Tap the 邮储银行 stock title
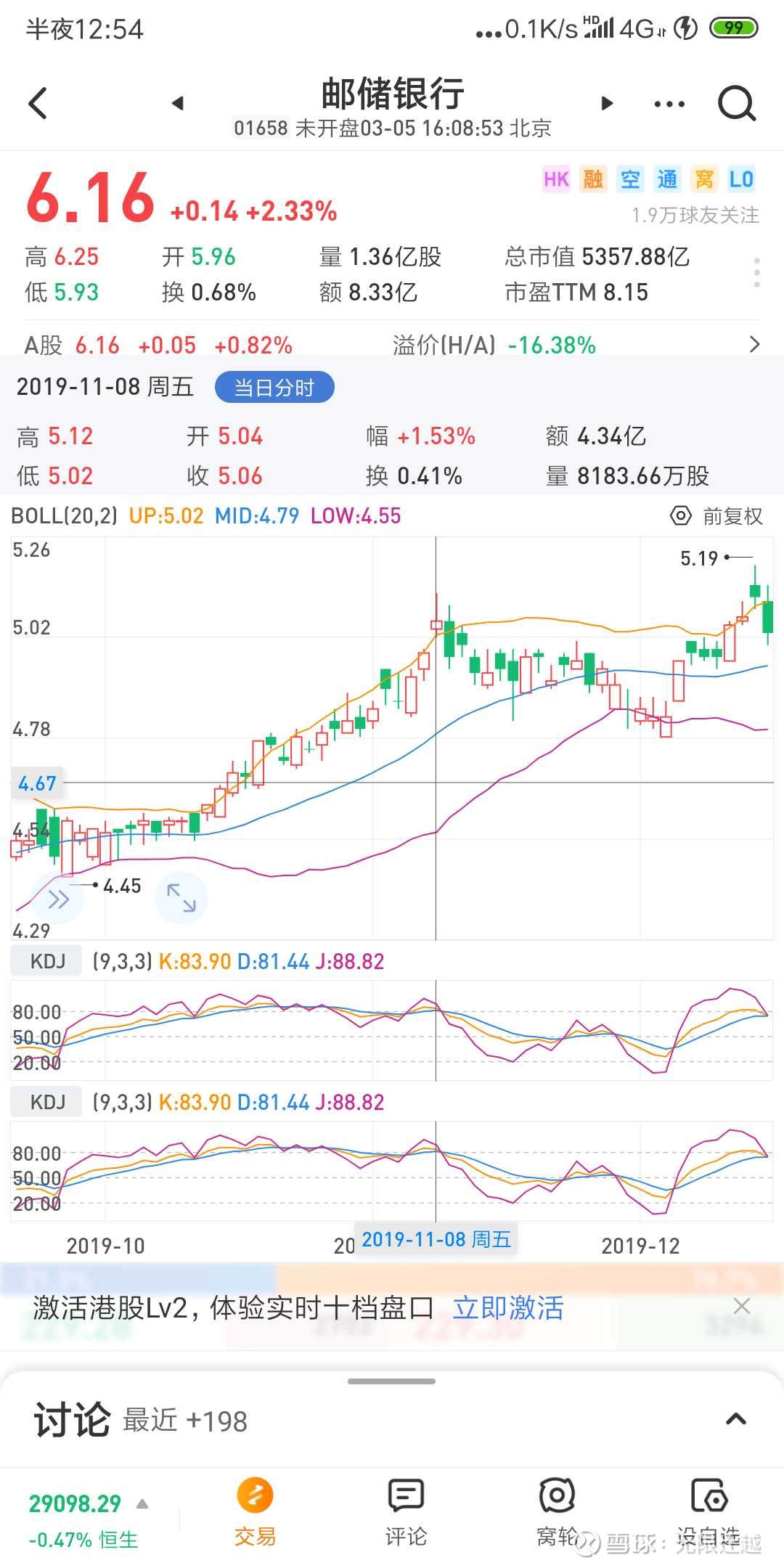Viewport: 784px width, 1568px height. tap(393, 94)
